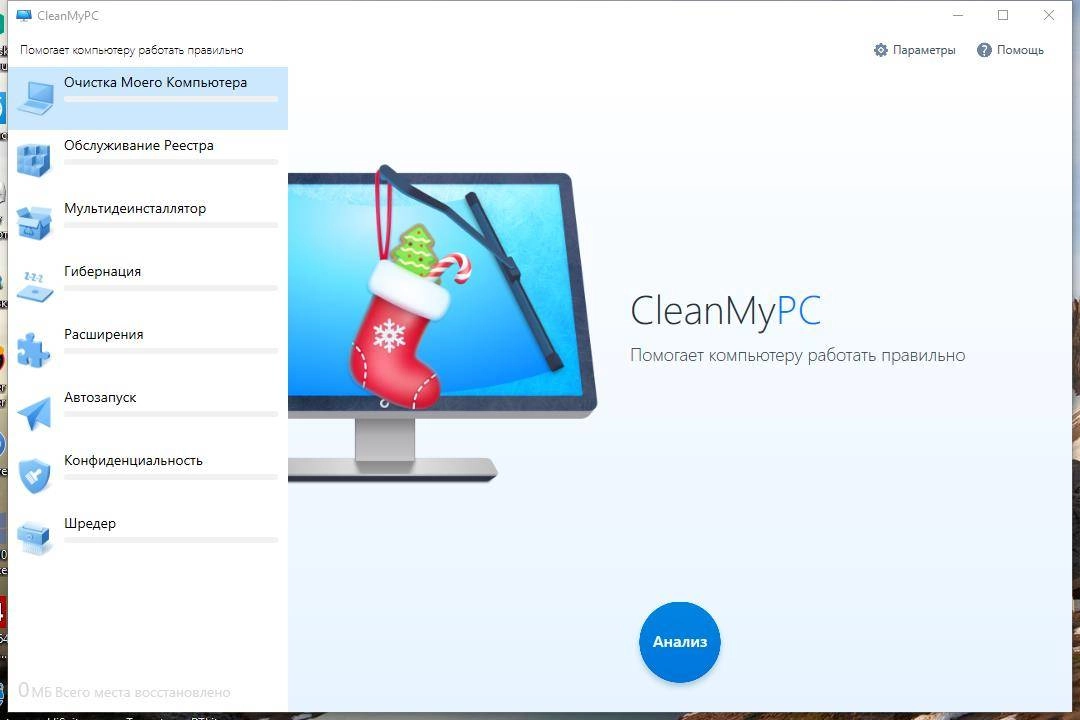Open the Обслуживание Реестра section
Image resolution: width=1080 pixels, height=720 pixels.
click(x=147, y=161)
